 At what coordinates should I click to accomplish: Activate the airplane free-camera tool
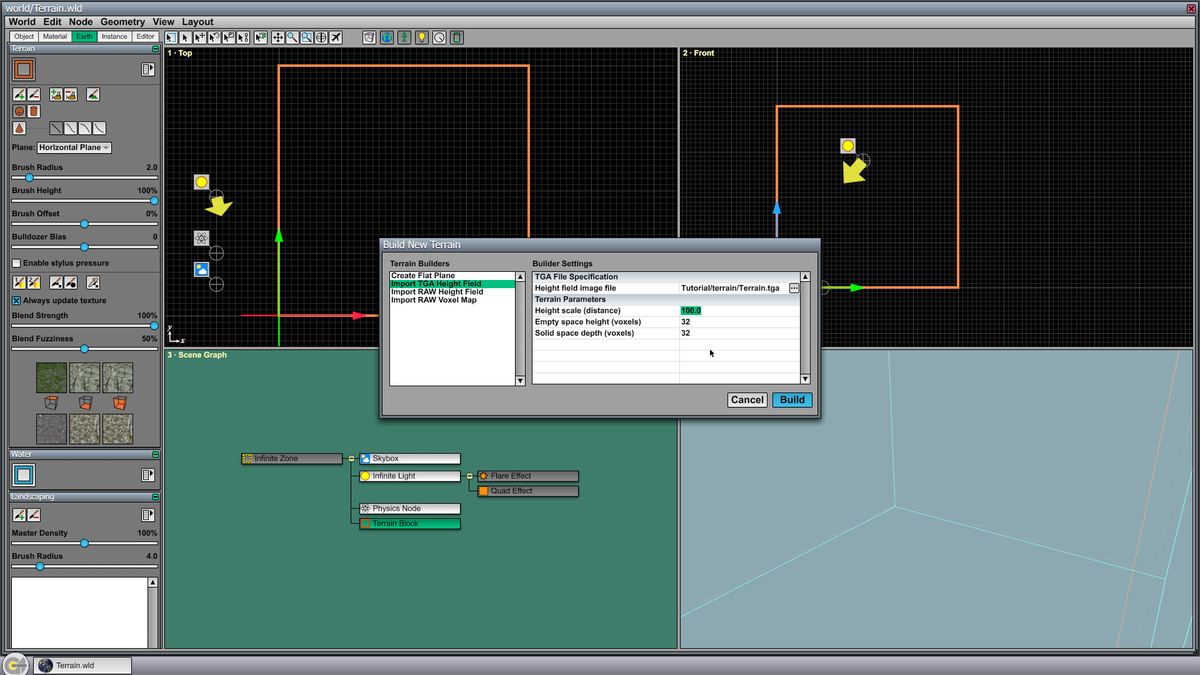336,37
